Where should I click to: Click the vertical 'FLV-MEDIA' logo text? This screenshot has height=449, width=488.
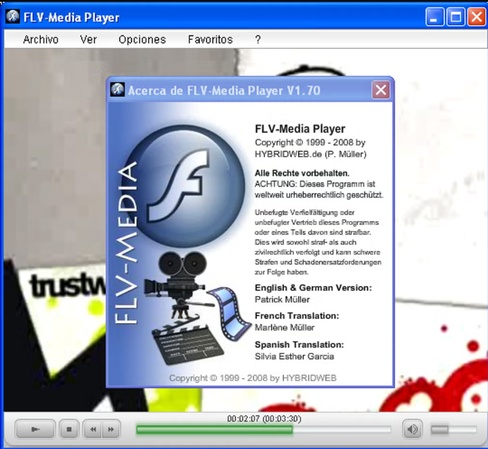coord(126,243)
